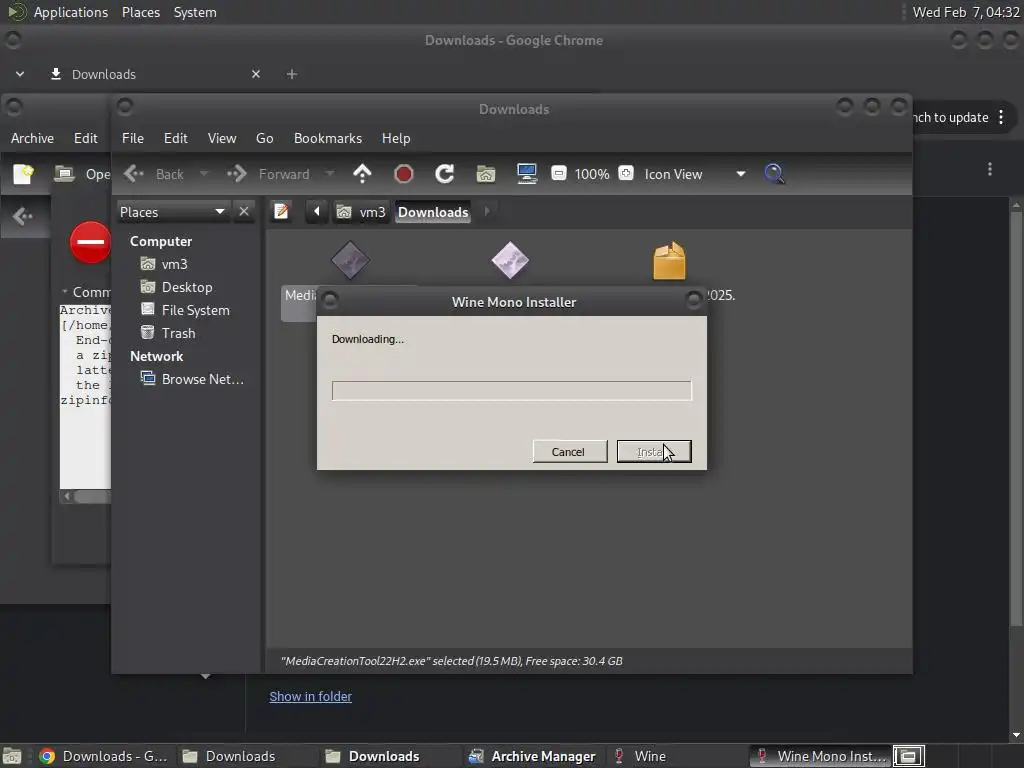Open the File menu in Downloads file manager
Screen dimensions: 1024x768
133,138
